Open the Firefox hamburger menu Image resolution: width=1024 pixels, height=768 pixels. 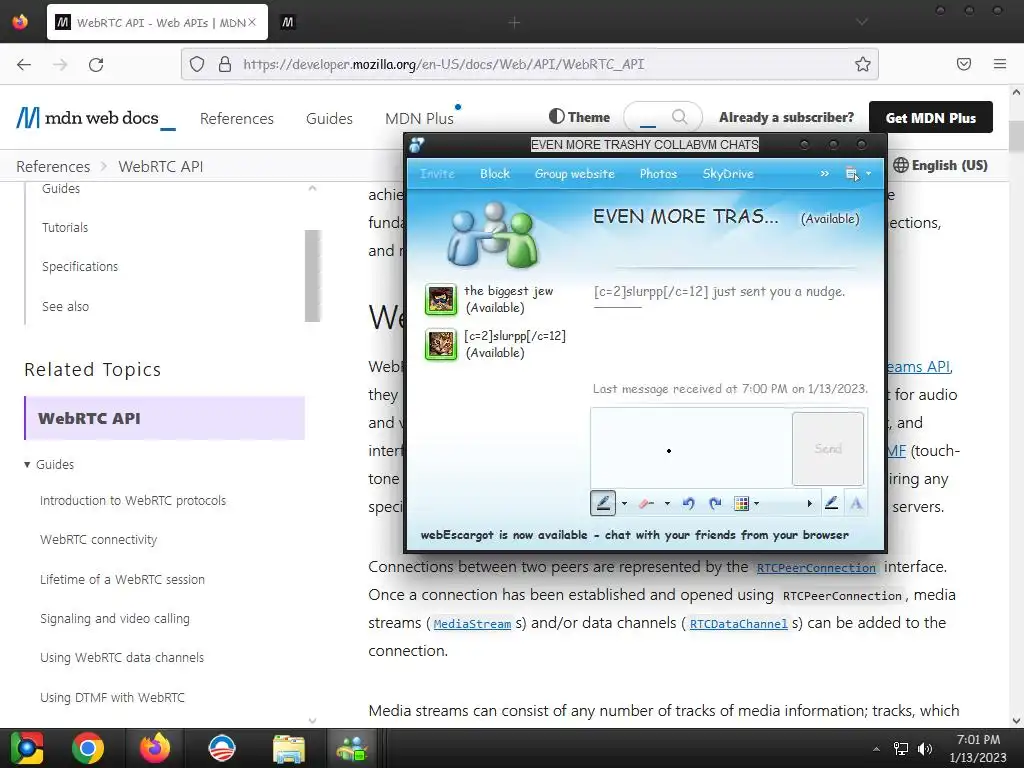point(1000,64)
